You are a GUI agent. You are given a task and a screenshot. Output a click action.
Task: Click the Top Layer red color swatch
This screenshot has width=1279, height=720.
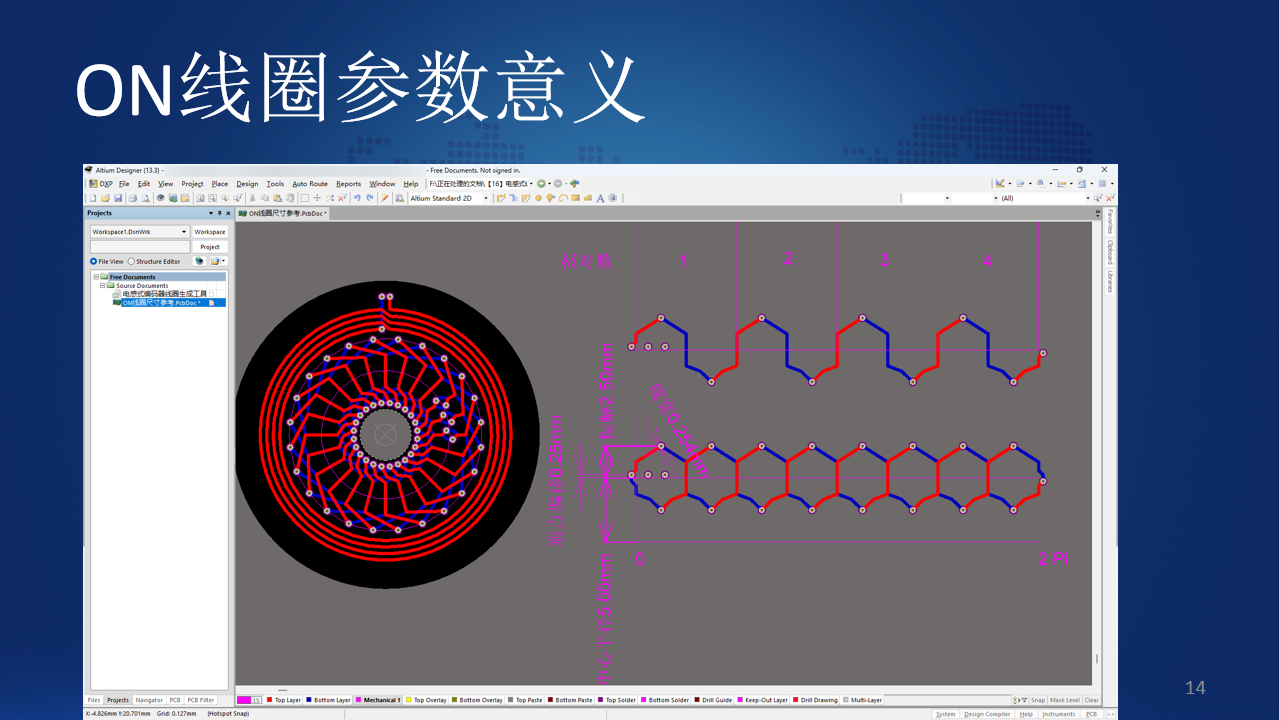[x=269, y=700]
